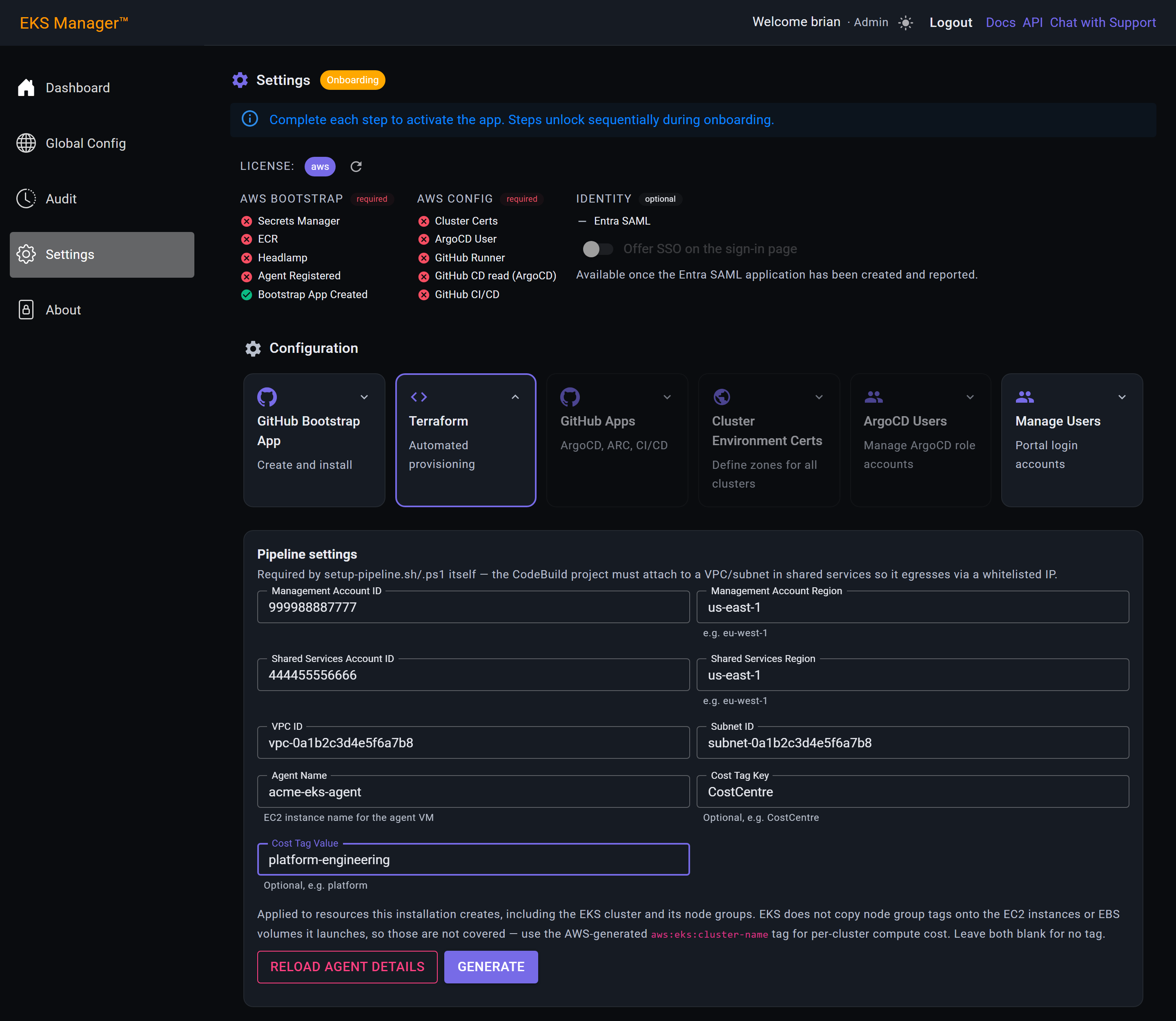Image resolution: width=1176 pixels, height=1021 pixels.
Task: Click the globe icon on Cluster Environment Certs card
Action: 722,397
